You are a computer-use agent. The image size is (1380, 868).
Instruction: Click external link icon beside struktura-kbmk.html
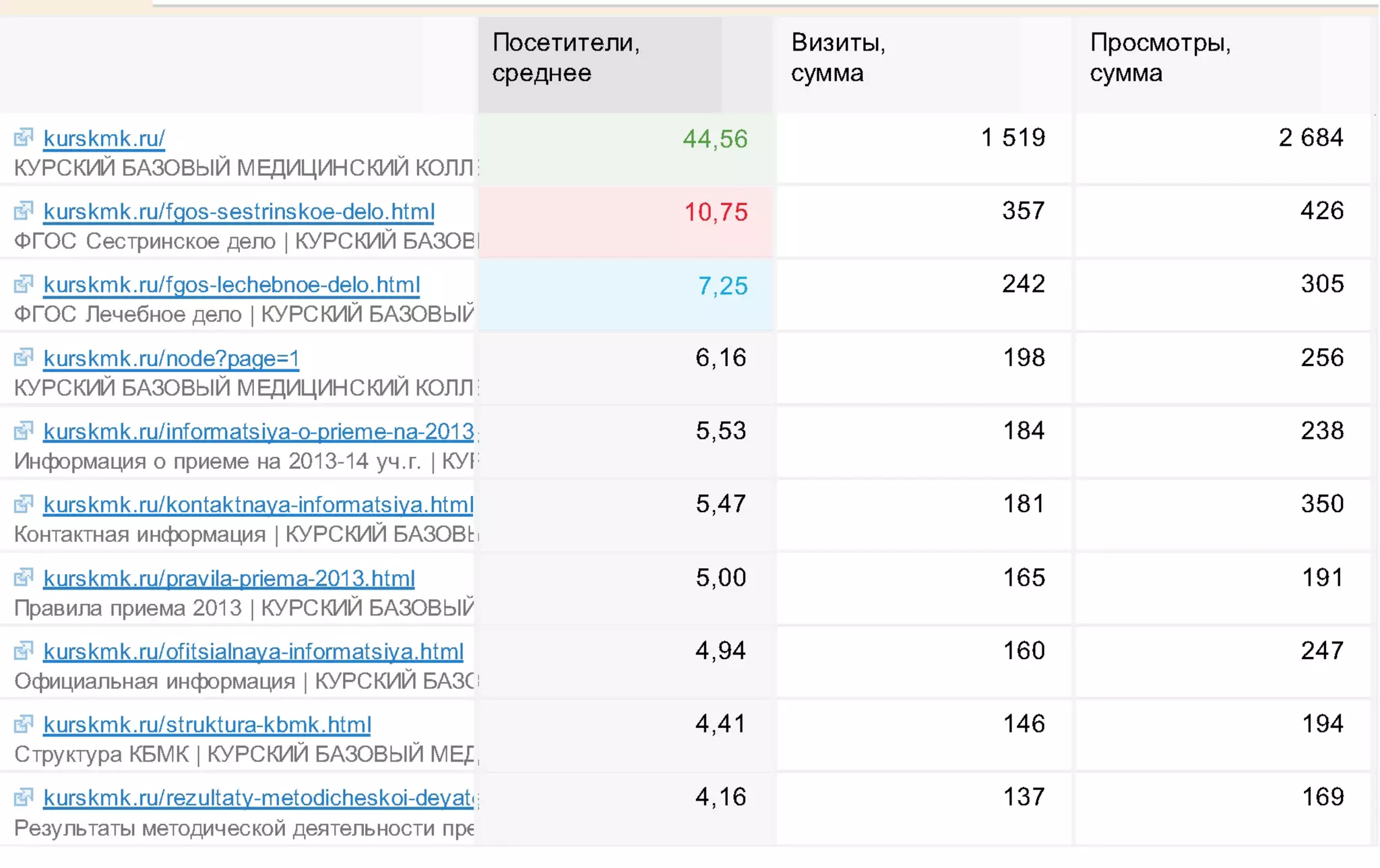coord(23,724)
